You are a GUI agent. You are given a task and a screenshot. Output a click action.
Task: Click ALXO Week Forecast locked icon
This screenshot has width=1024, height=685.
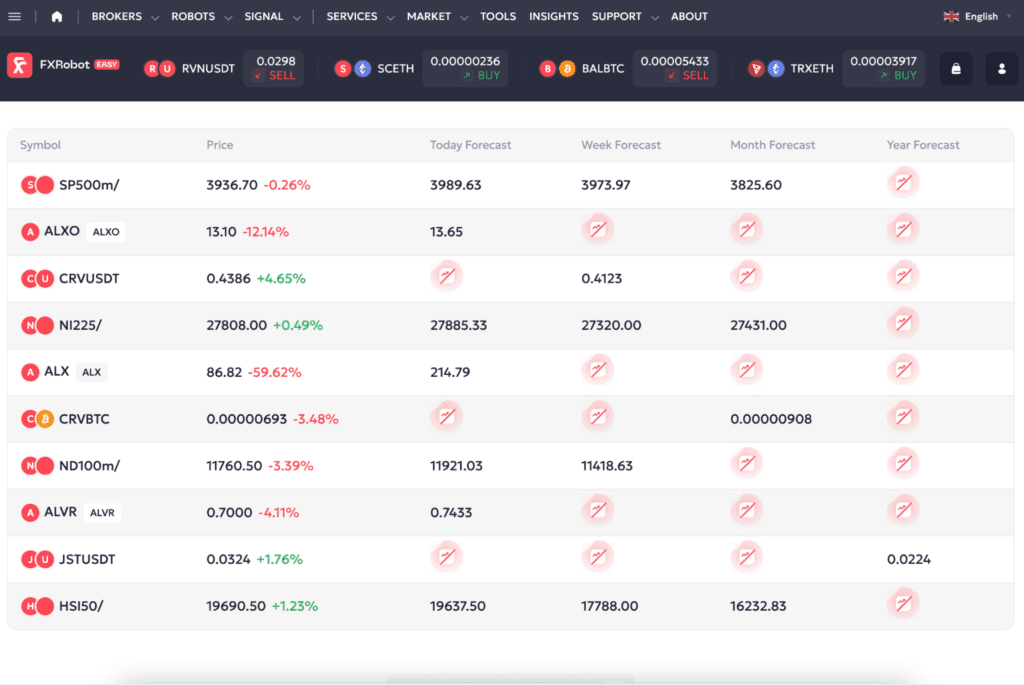tap(598, 230)
